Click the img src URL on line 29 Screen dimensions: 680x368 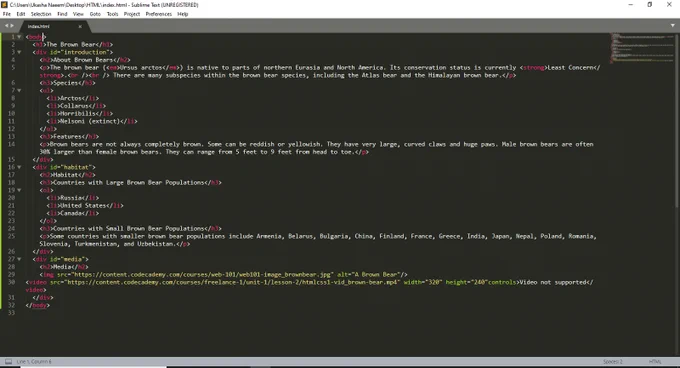(202, 274)
